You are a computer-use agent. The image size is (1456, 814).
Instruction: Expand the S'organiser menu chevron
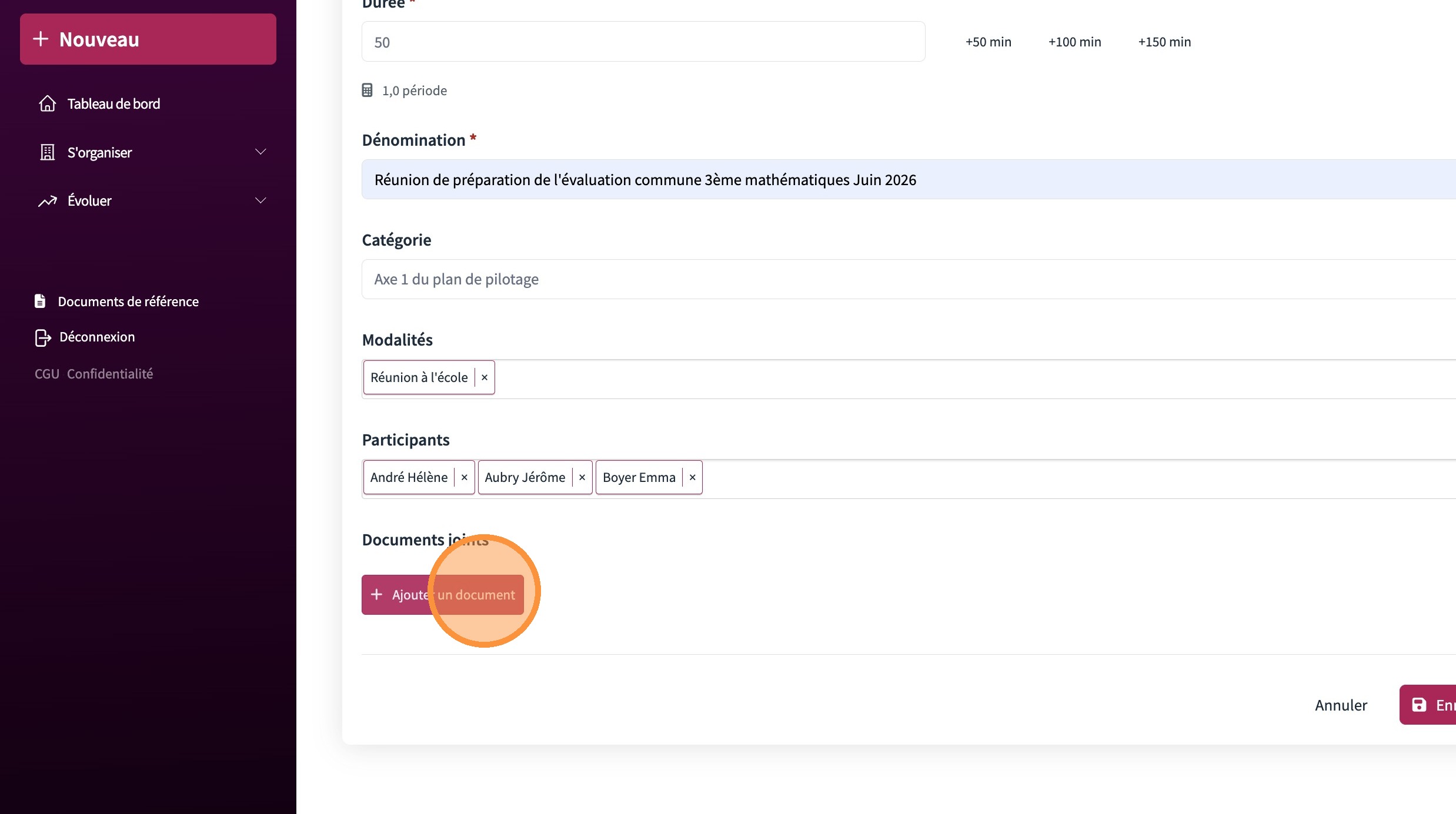pos(261,152)
